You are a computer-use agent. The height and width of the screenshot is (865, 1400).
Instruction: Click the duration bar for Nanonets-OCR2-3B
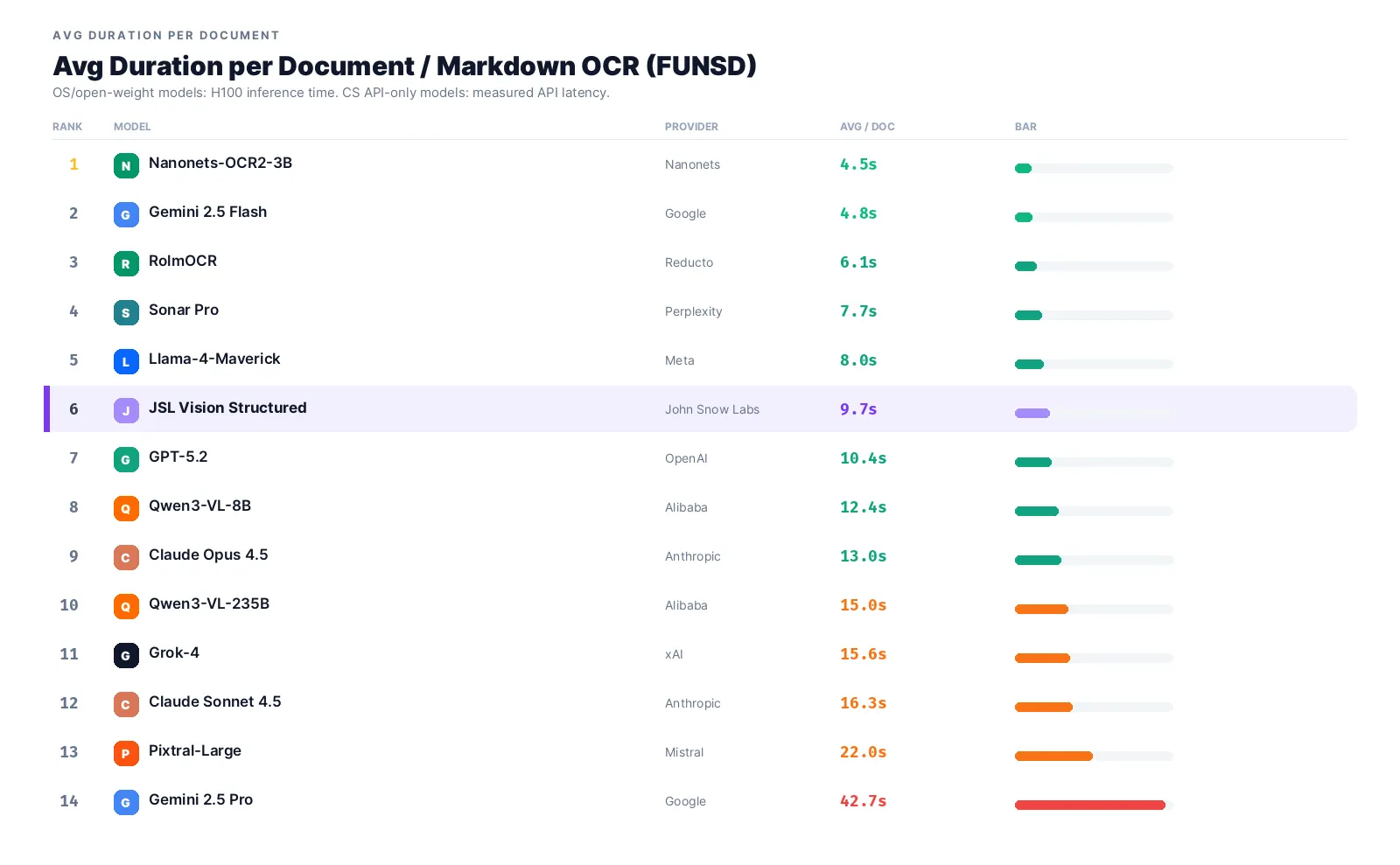tap(1023, 168)
